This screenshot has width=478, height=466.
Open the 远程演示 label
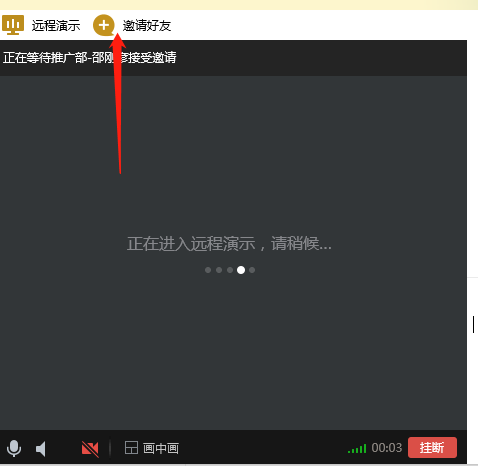coord(56,26)
